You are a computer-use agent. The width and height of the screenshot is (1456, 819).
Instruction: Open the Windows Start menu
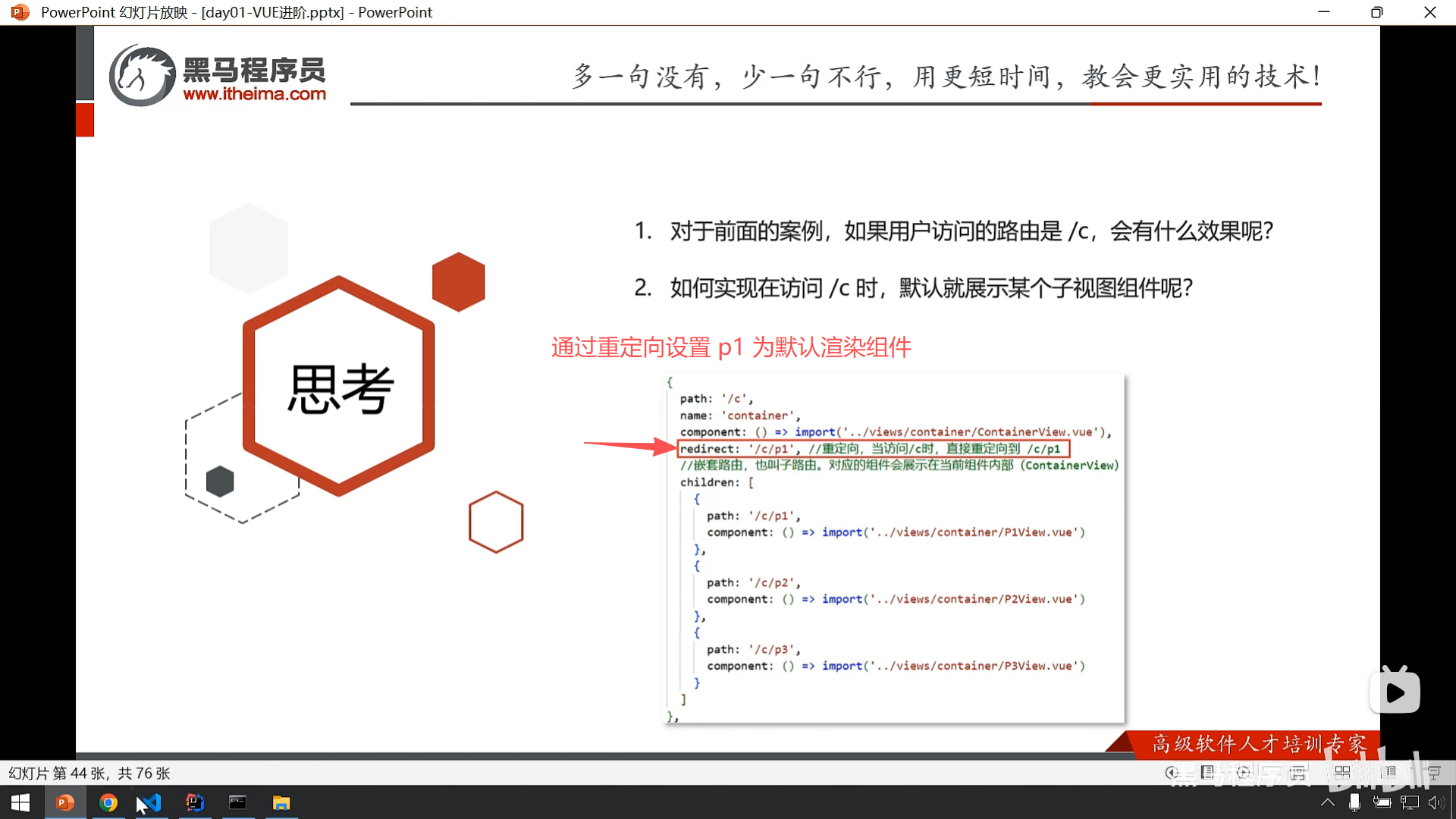[20, 802]
